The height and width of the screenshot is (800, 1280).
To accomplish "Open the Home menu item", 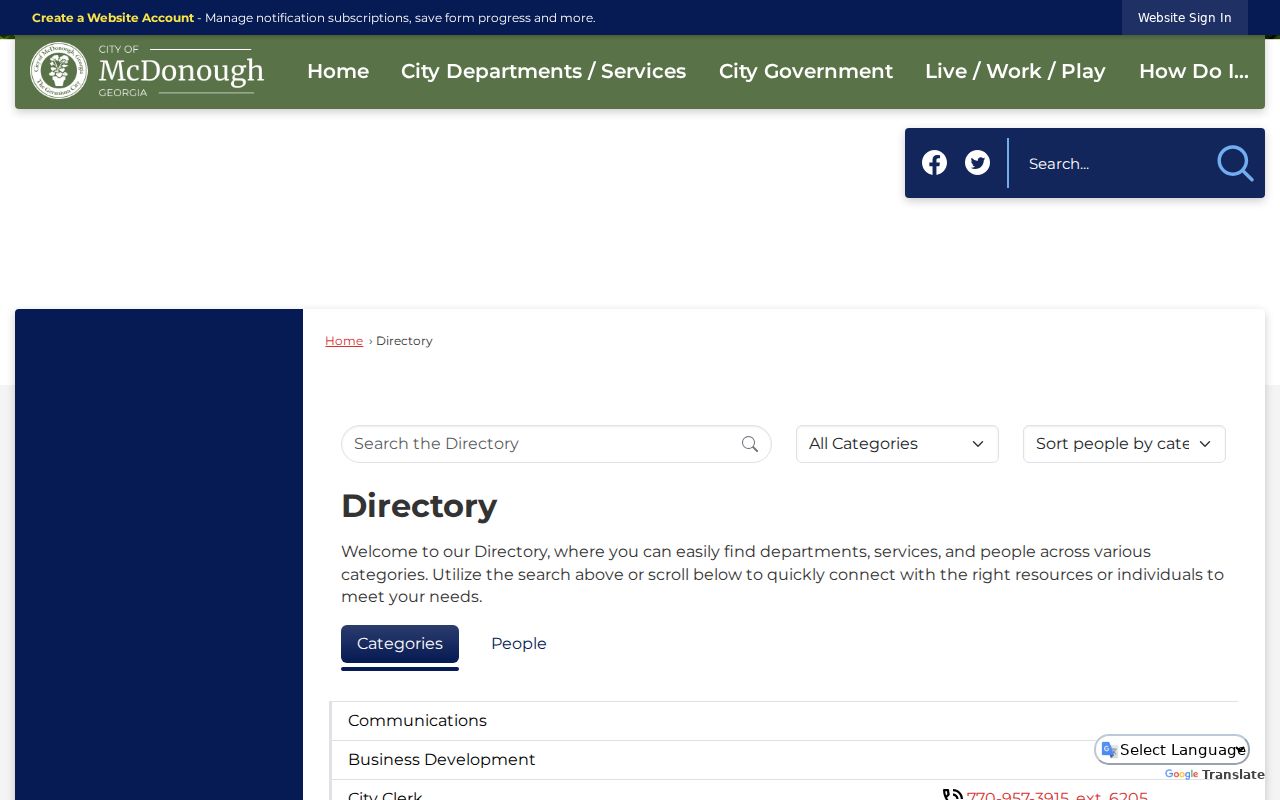I will tap(338, 71).
